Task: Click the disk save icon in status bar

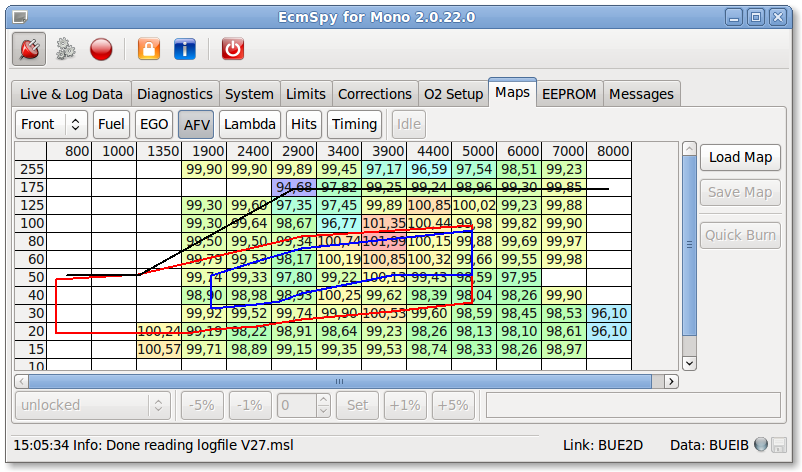Action: [x=778, y=445]
